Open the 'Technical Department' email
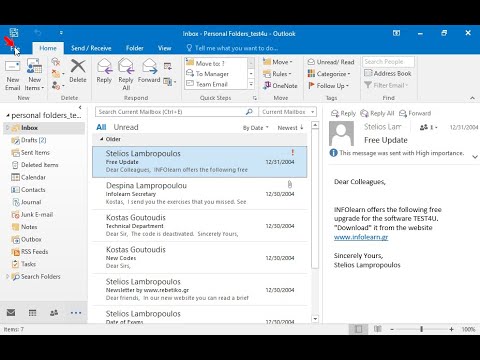Viewport: 480px width, 360px height. pos(200,226)
